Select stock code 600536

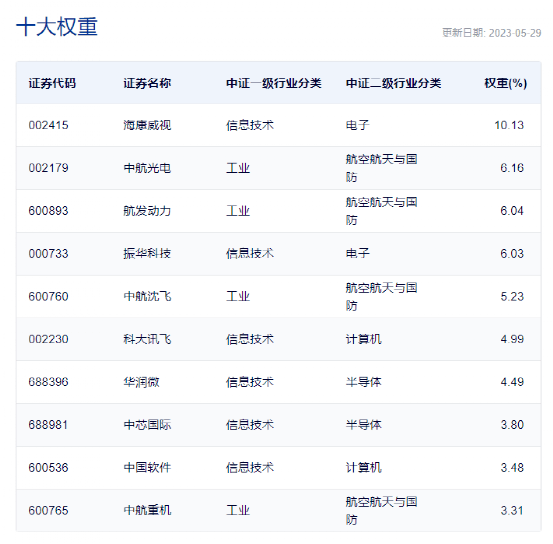coord(48,468)
